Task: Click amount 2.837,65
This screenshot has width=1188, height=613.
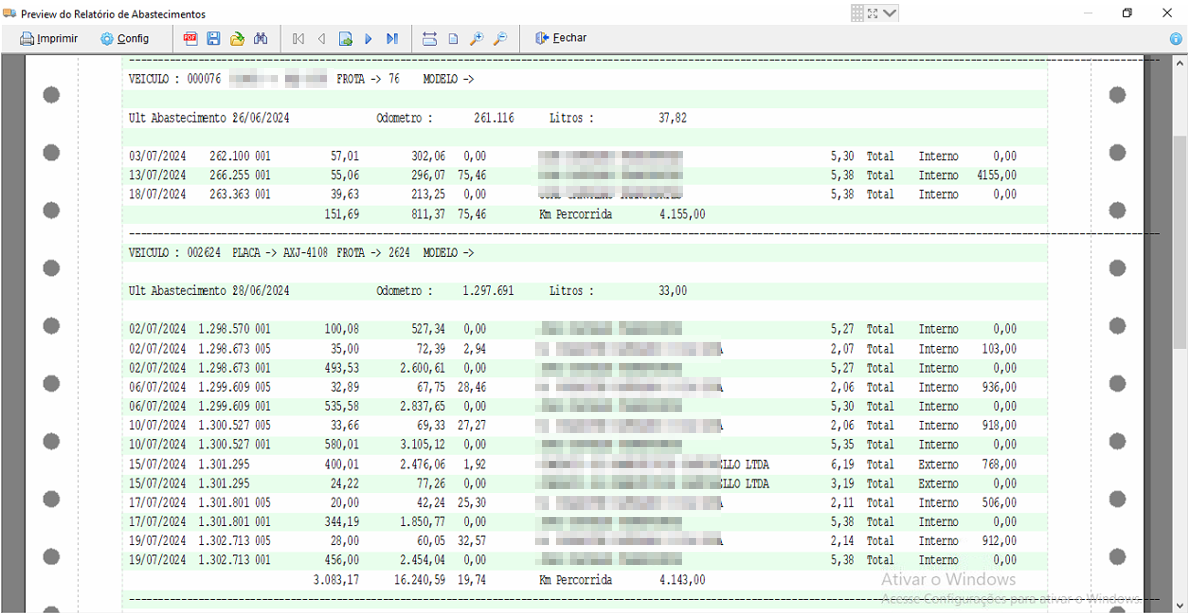Action: point(422,406)
